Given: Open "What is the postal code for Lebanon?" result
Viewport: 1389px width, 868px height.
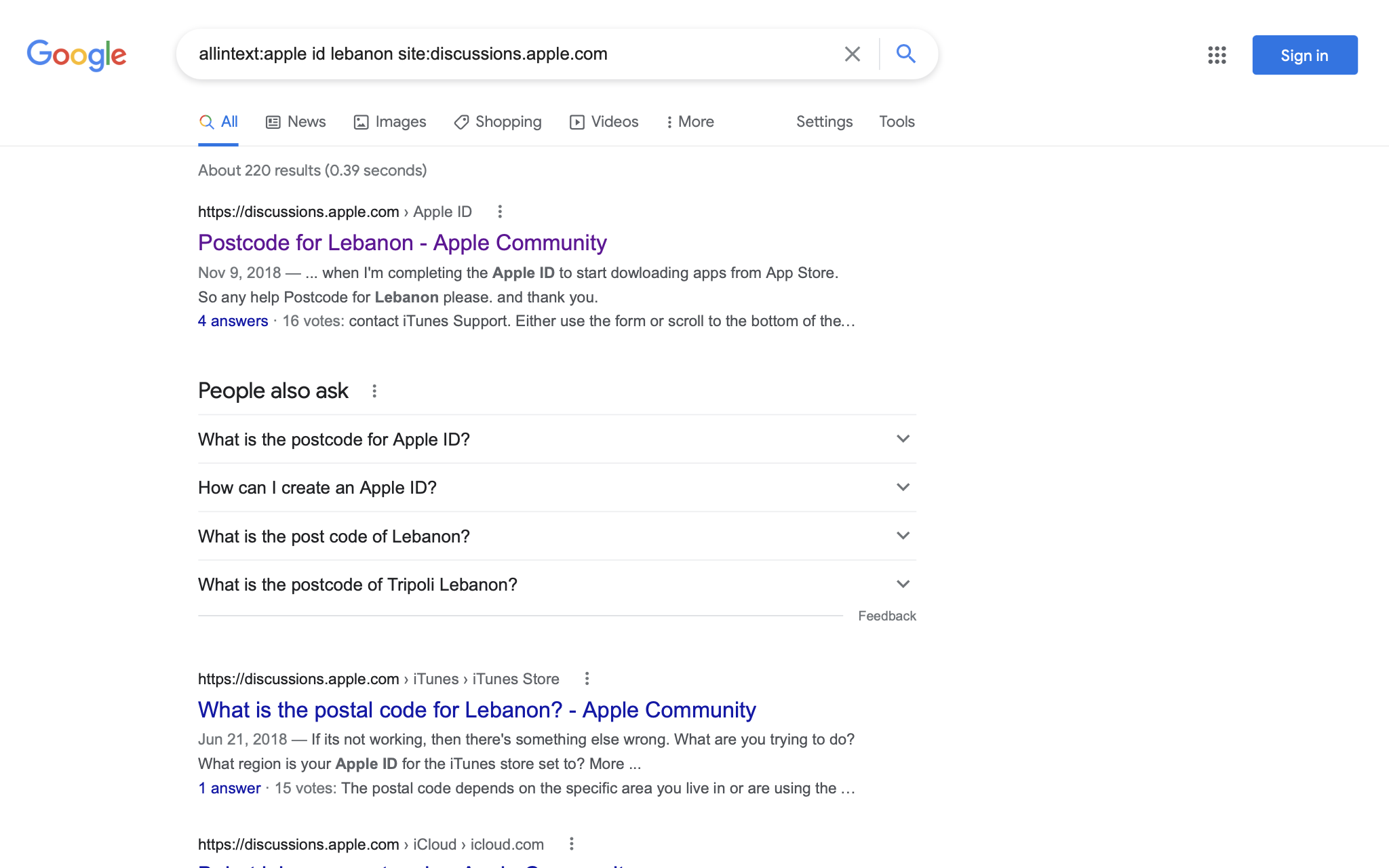Looking at the screenshot, I should pos(477,710).
